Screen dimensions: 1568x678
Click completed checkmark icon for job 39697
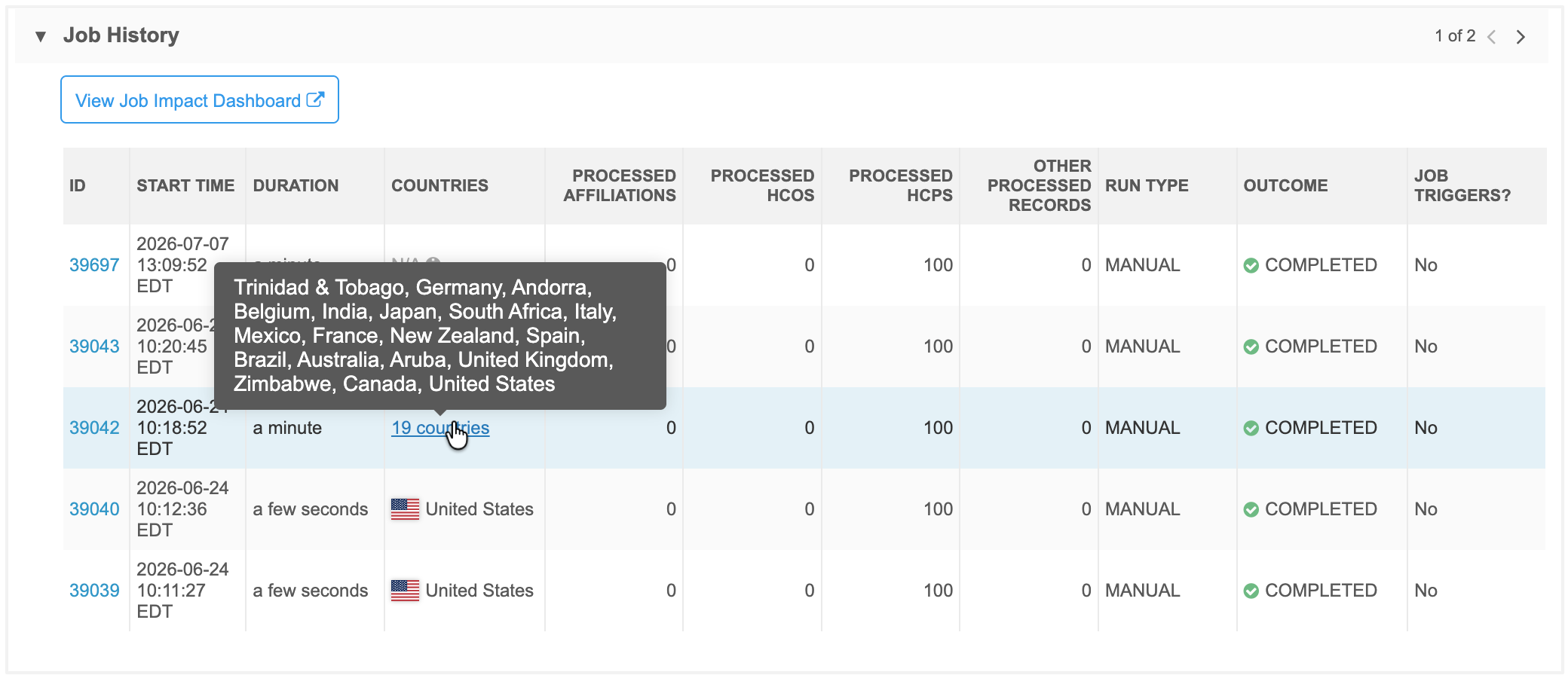pyautogui.click(x=1251, y=265)
